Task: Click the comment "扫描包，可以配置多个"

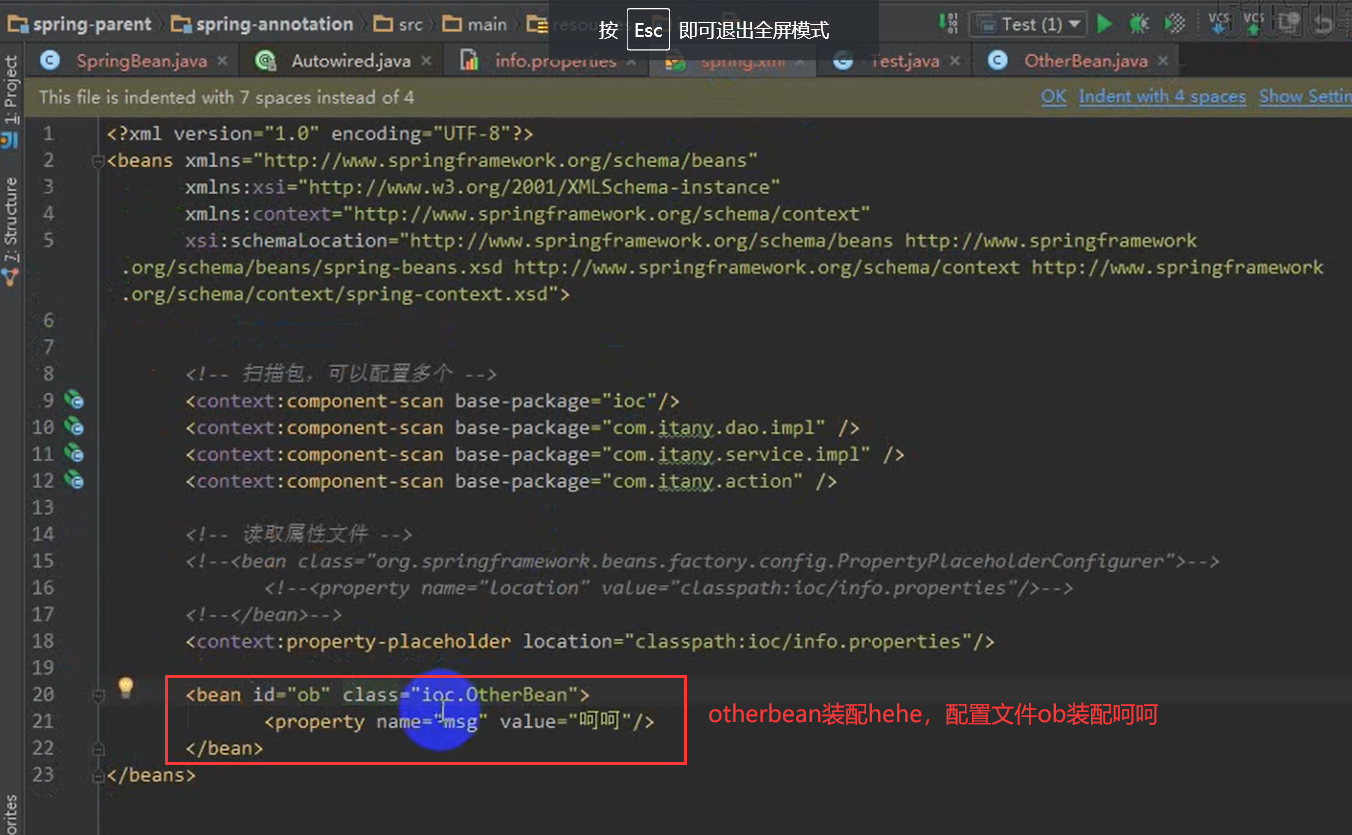Action: pyautogui.click(x=346, y=374)
